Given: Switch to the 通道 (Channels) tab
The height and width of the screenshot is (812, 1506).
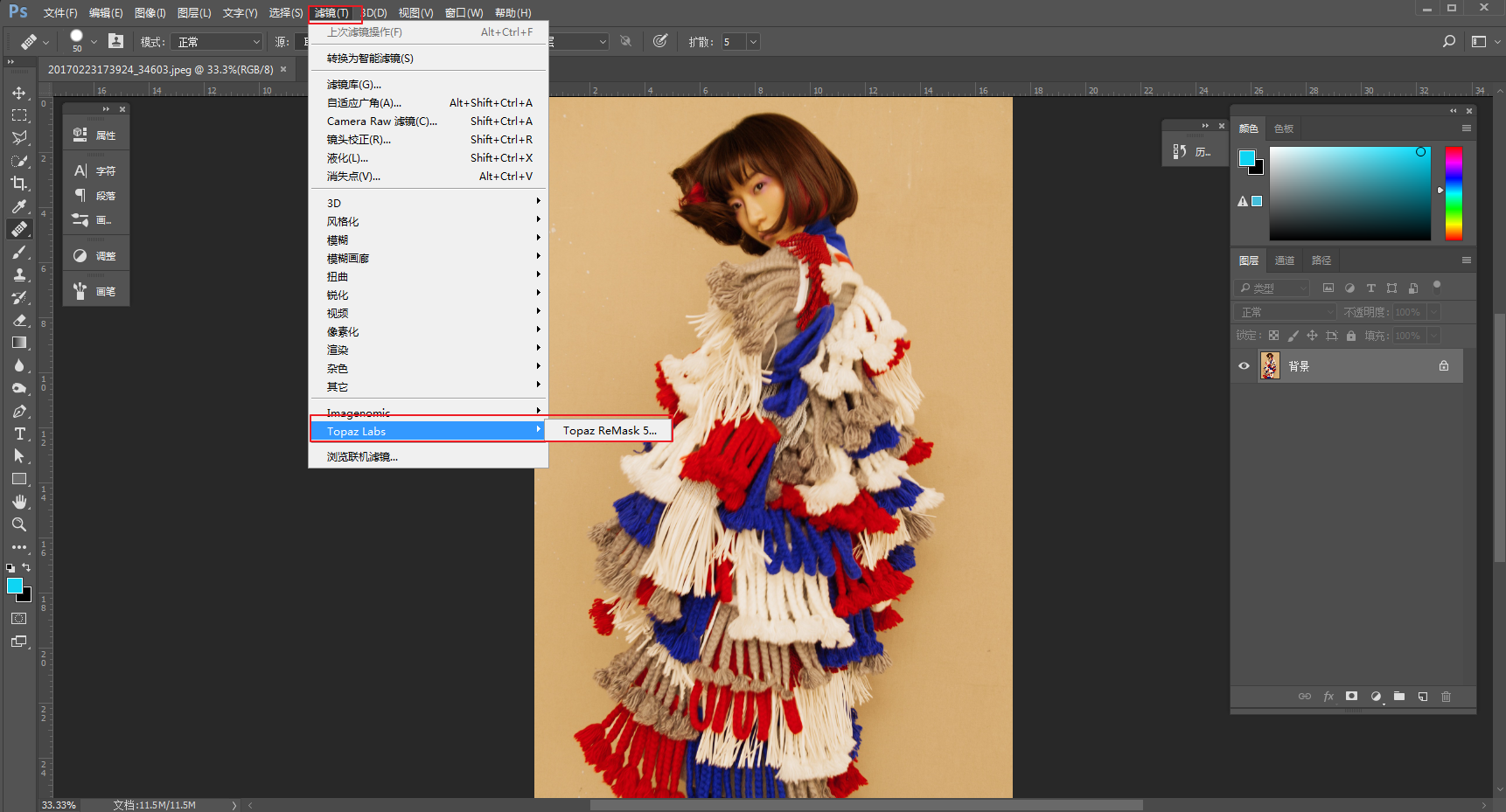Looking at the screenshot, I should click(1284, 260).
